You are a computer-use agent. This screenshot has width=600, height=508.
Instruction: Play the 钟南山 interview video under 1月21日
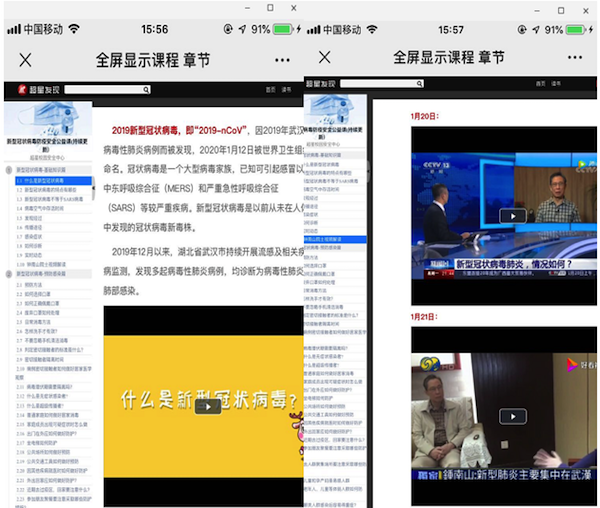[x=512, y=416]
